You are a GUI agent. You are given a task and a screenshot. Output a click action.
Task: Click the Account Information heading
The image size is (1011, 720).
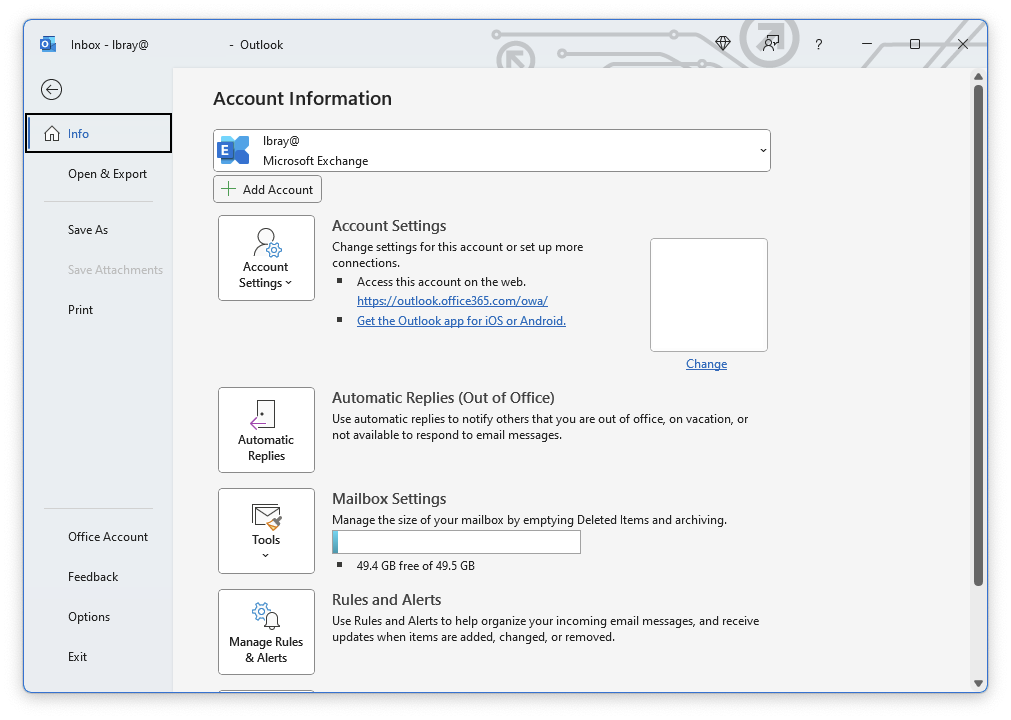click(x=302, y=99)
